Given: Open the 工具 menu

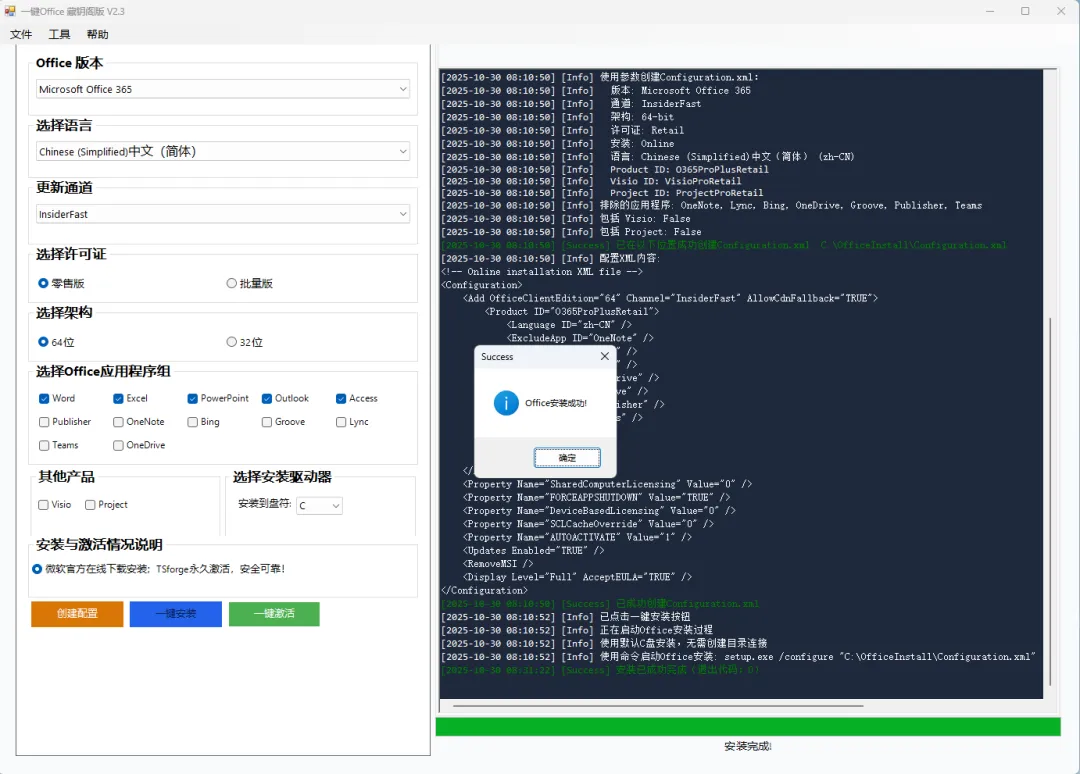Looking at the screenshot, I should click(59, 34).
